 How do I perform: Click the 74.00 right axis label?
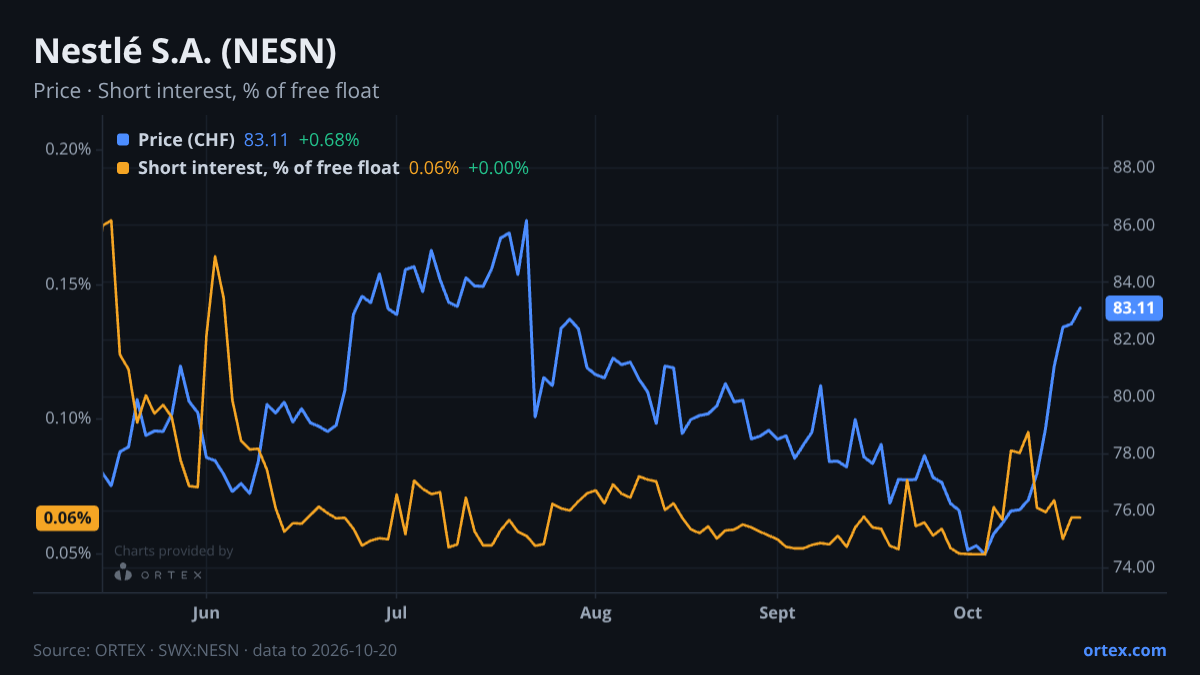tap(1134, 567)
